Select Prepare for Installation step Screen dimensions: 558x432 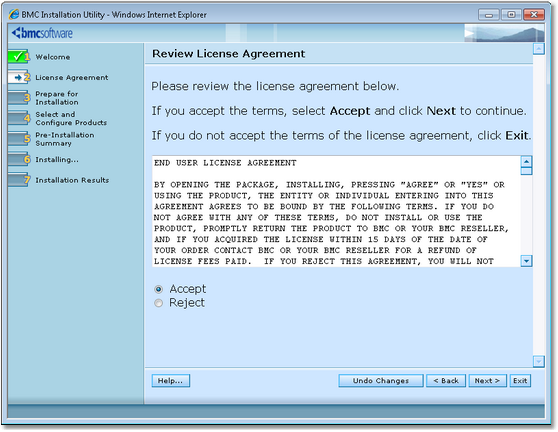pyautogui.click(x=57, y=98)
